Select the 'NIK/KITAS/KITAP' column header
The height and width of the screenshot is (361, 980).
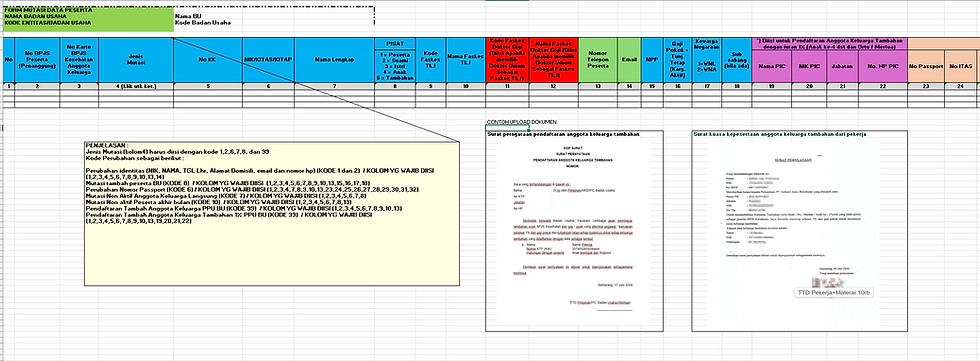pyautogui.click(x=268, y=59)
